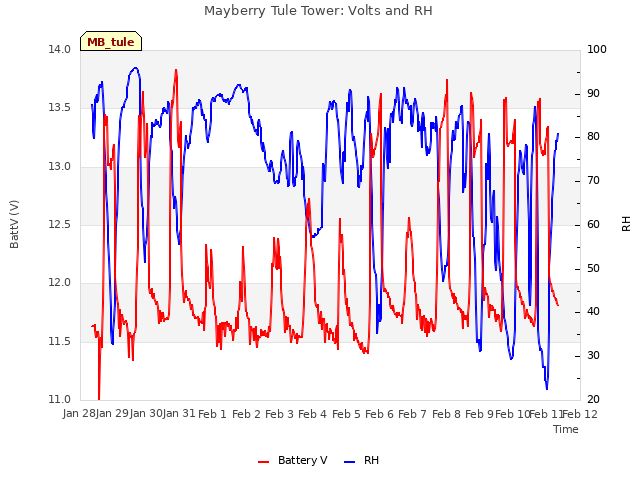Screen dimensions: 640x480
Task: Click the Time axis label
Action: tap(566, 429)
